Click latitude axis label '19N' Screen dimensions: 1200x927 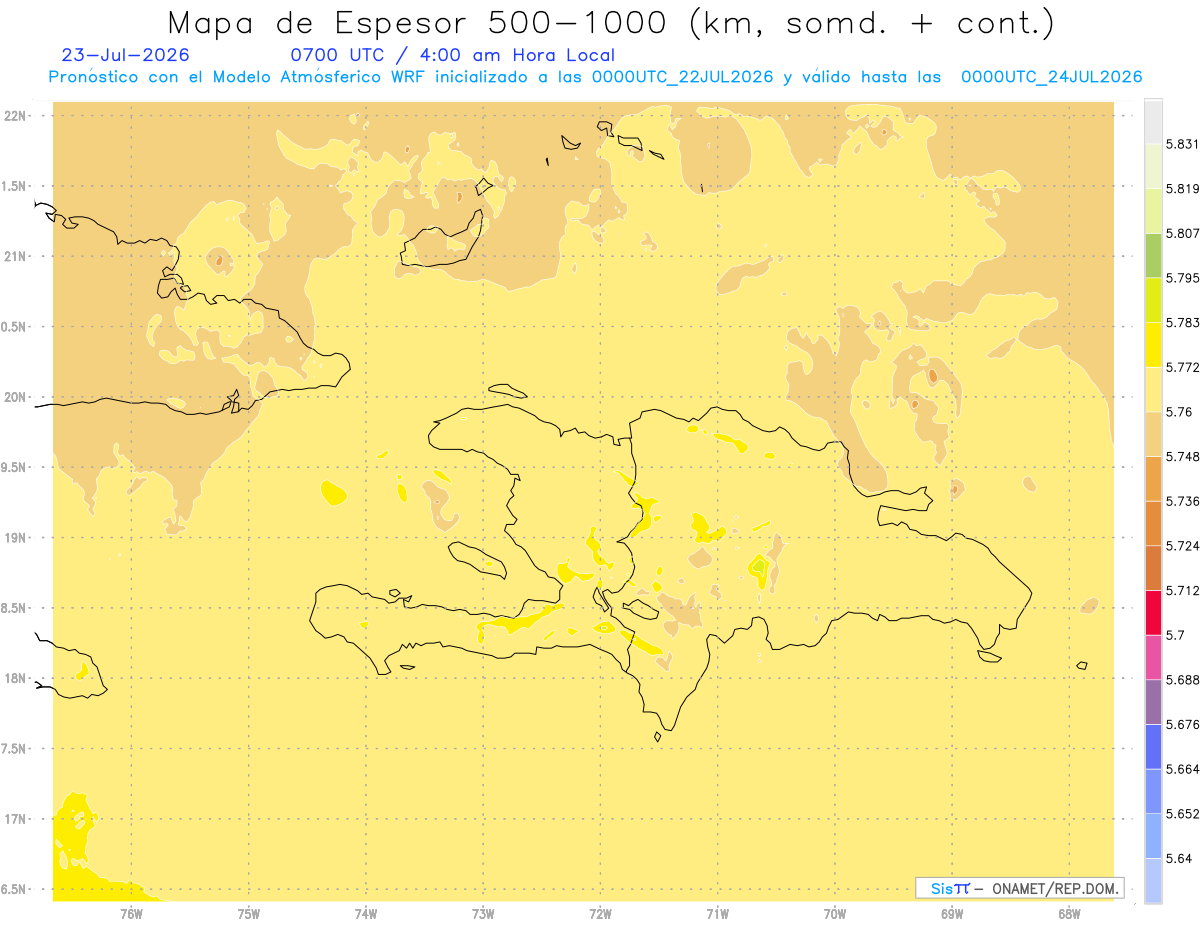click(15, 538)
